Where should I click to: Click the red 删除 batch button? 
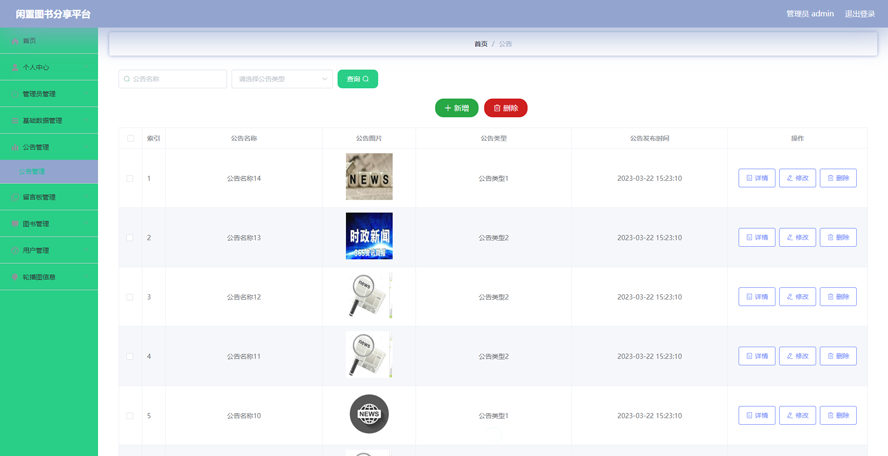(x=506, y=108)
